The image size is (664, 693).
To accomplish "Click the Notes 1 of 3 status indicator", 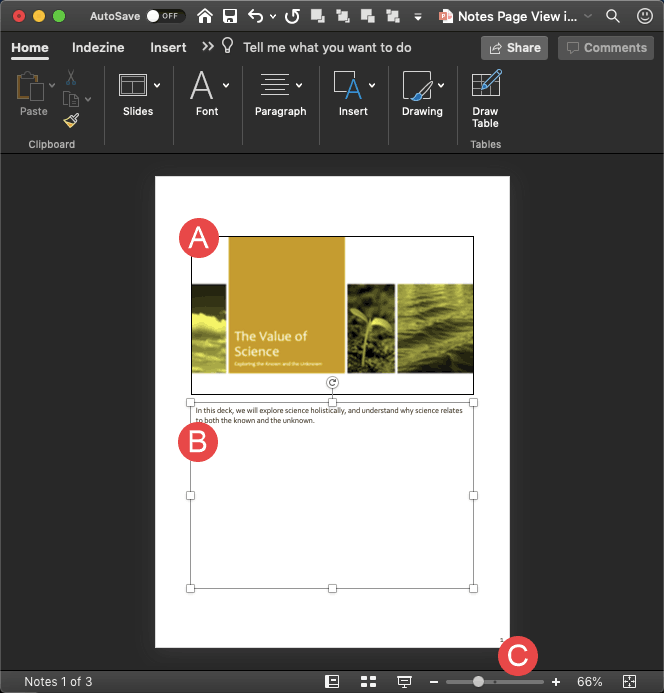I will coord(58,682).
